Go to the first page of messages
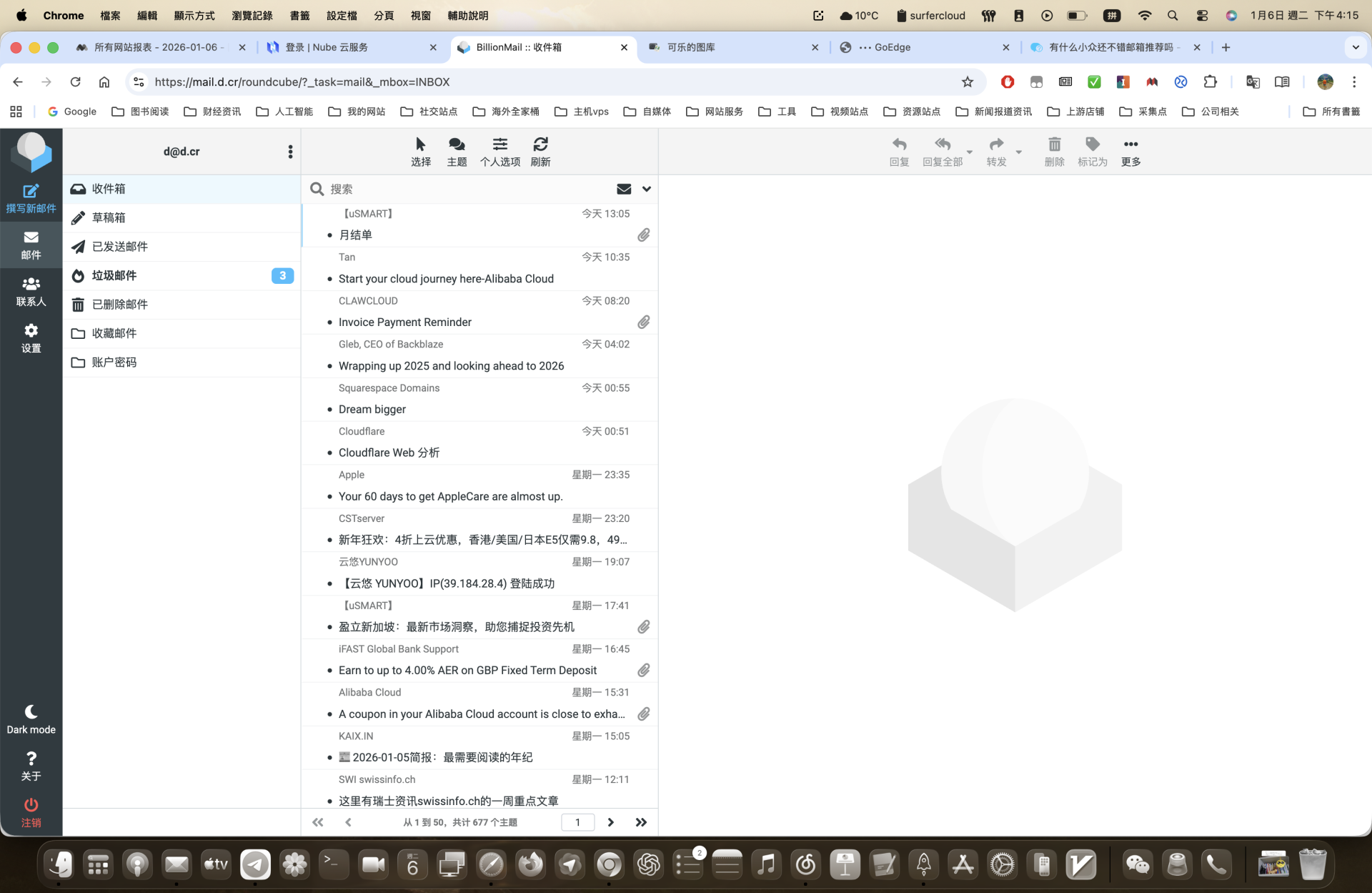This screenshot has height=893, width=1372. click(x=318, y=822)
